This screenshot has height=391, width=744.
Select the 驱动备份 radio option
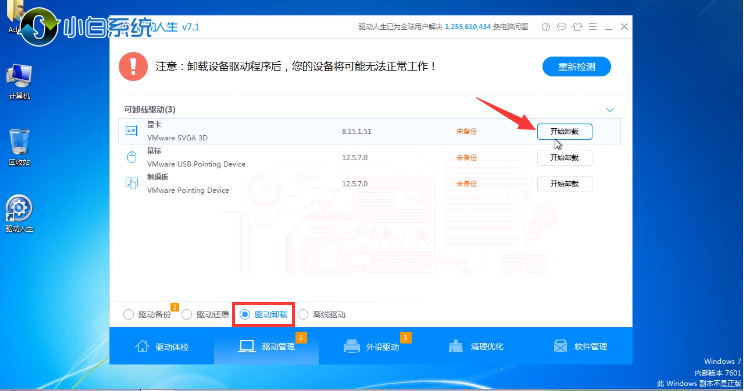click(128, 315)
